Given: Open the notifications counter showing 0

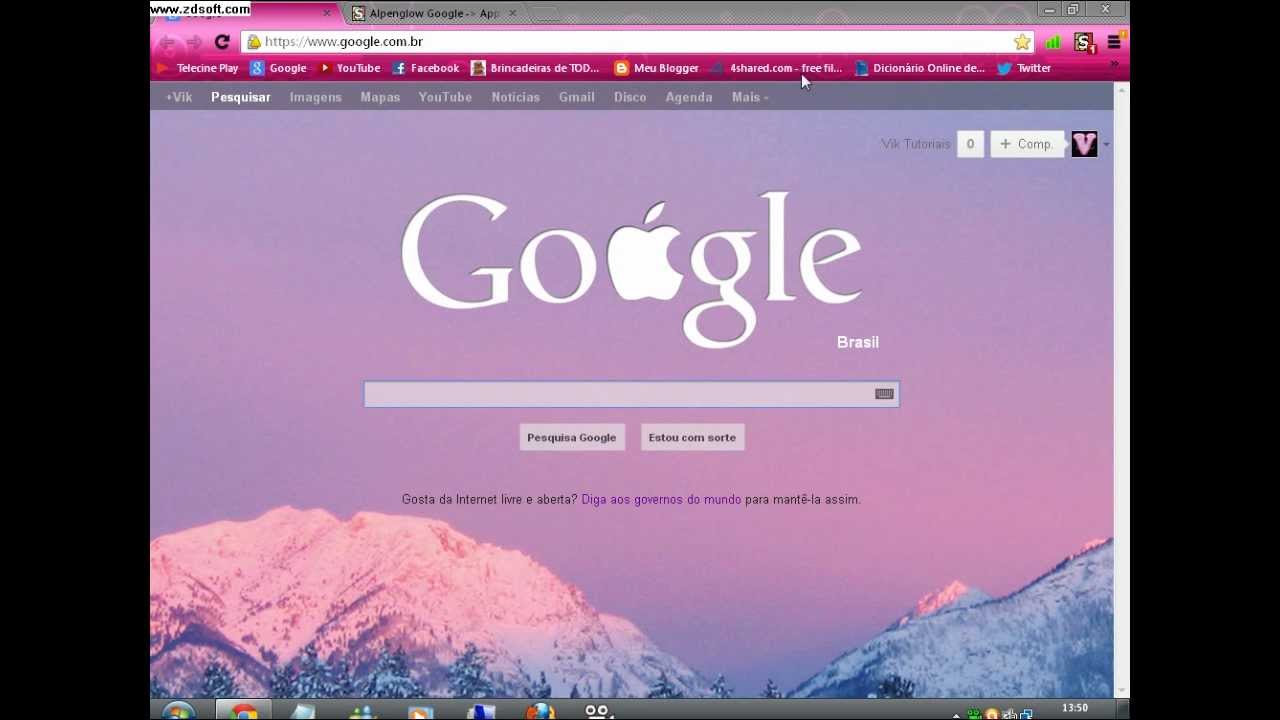Looking at the screenshot, I should point(970,144).
